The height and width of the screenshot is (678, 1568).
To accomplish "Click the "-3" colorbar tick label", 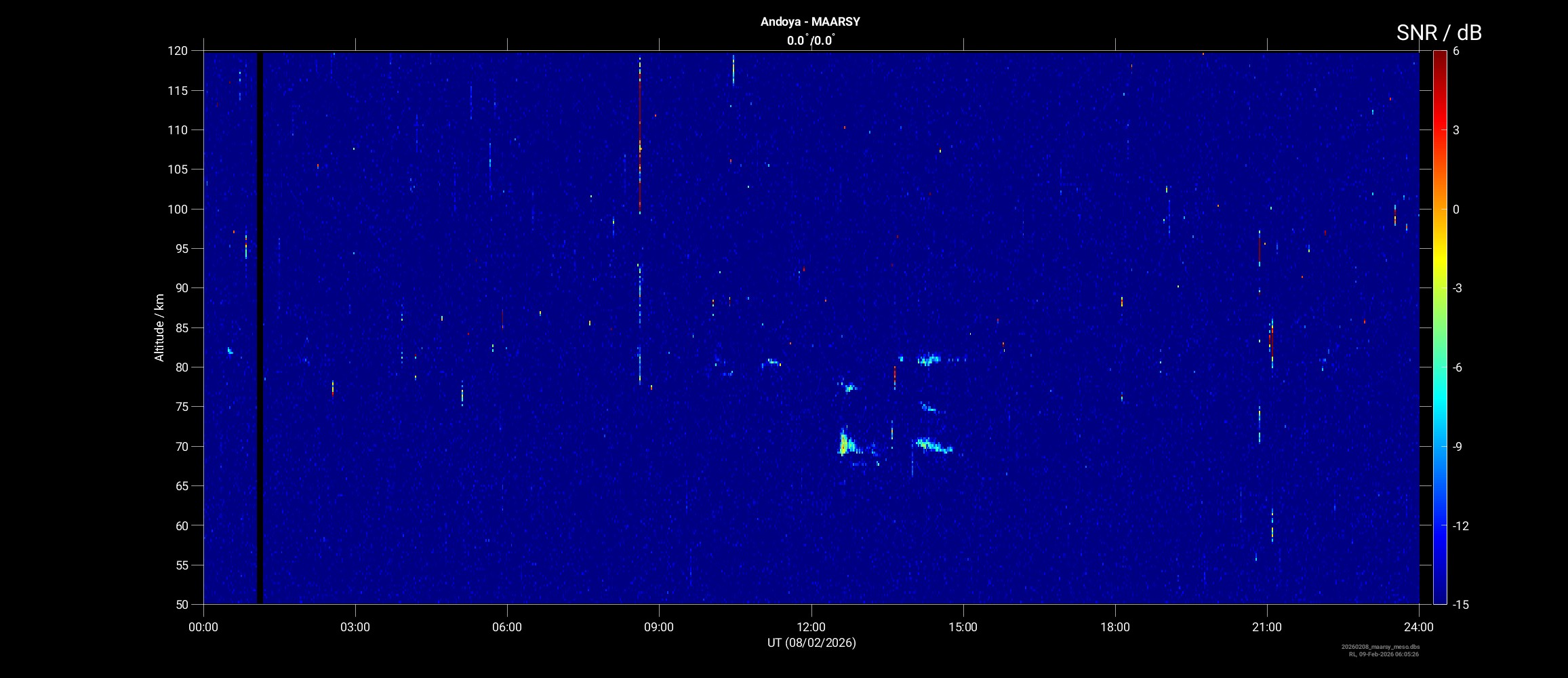I will coord(1457,288).
